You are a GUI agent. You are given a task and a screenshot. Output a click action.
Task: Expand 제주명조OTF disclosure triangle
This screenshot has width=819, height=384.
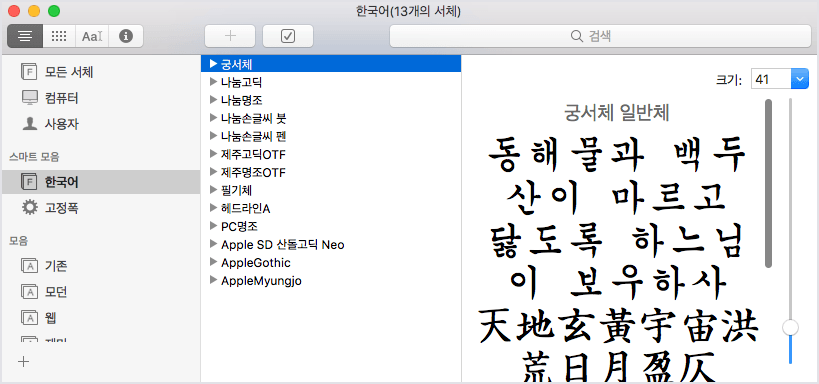point(213,171)
